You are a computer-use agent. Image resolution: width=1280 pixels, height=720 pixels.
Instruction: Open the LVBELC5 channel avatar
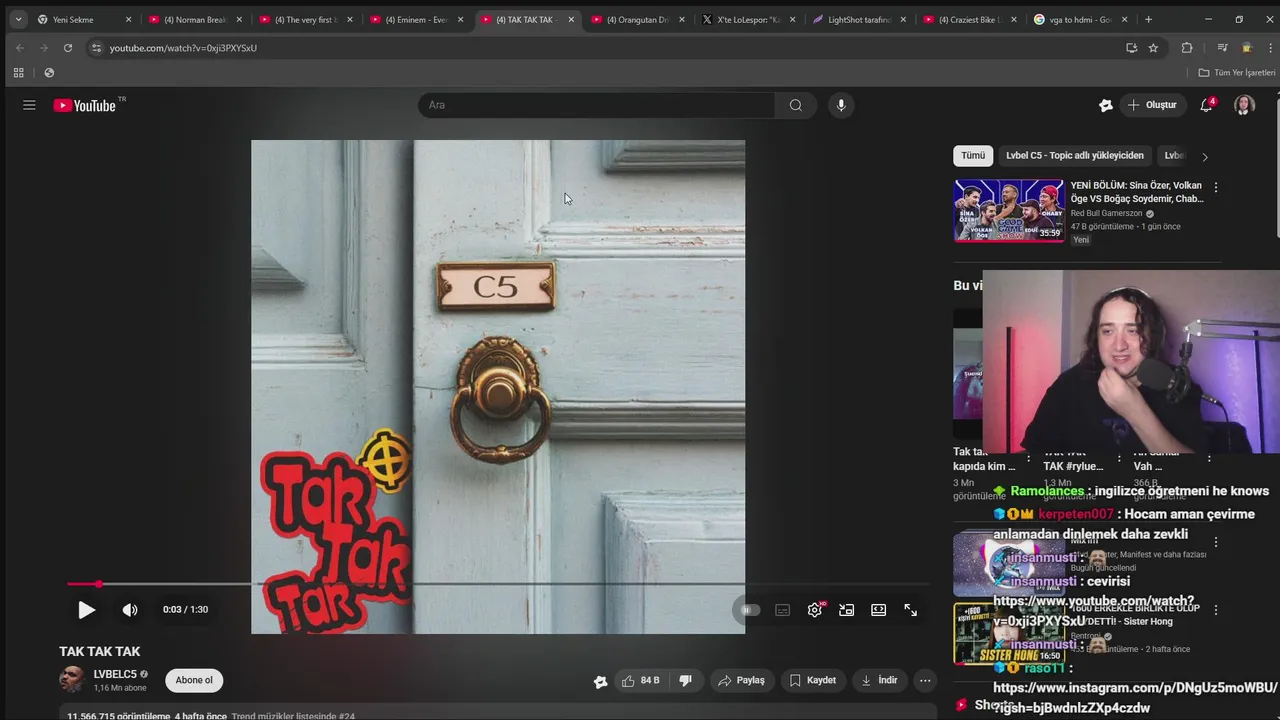[72, 680]
